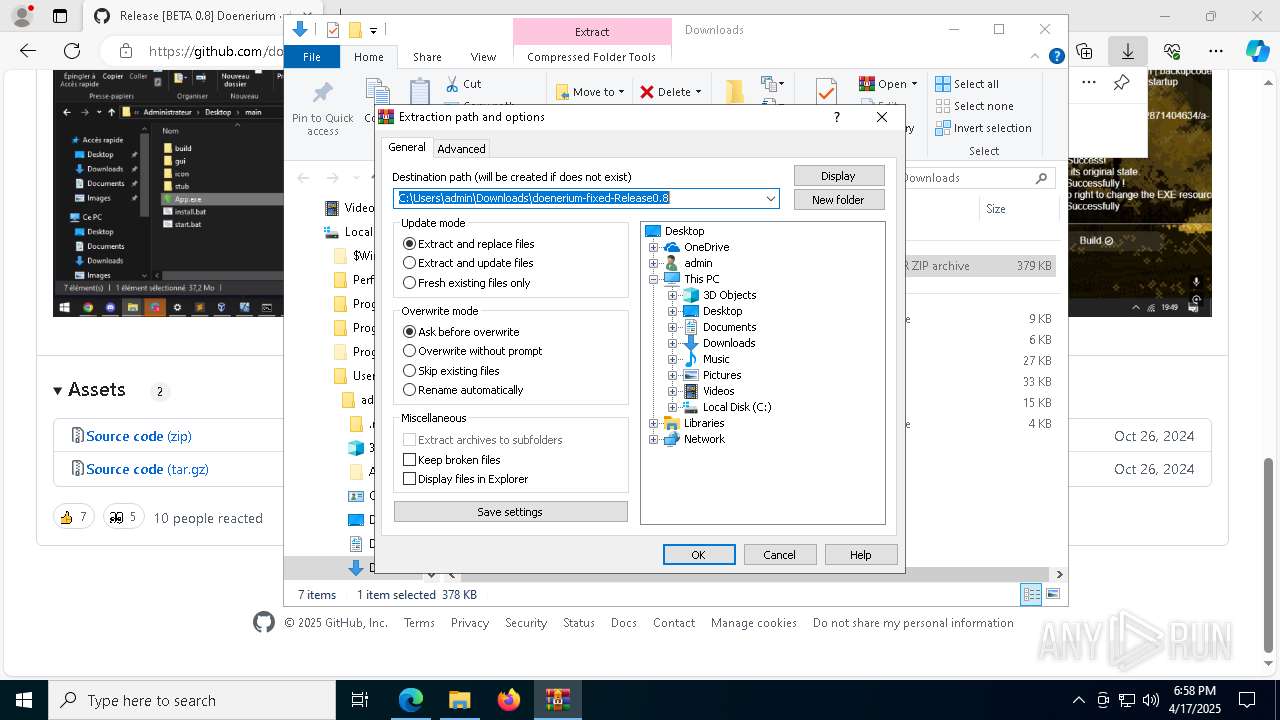Select Music folder in tree

706,359
